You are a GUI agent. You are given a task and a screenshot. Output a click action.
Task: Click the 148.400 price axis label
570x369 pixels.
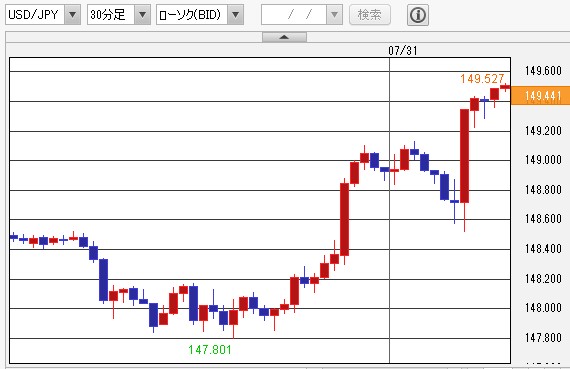[x=543, y=249]
